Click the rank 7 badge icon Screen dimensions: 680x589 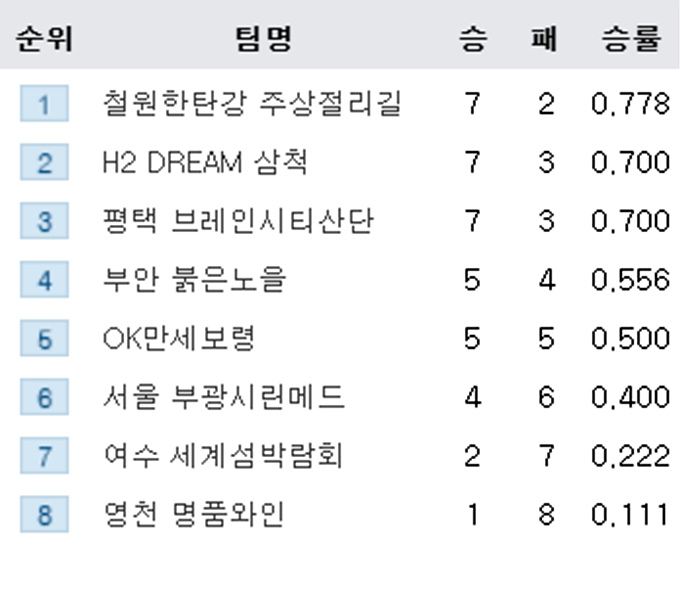click(44, 456)
